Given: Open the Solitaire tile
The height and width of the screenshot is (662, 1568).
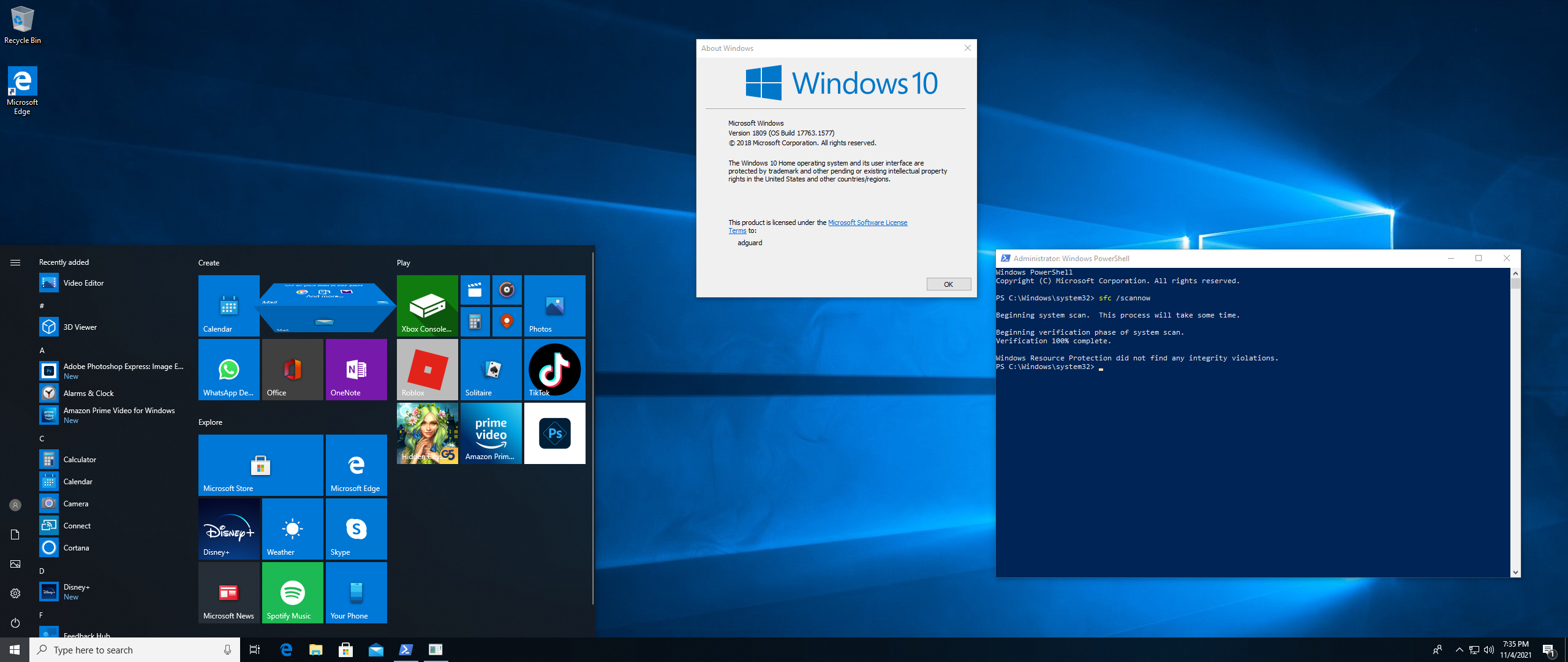Looking at the screenshot, I should (491, 369).
